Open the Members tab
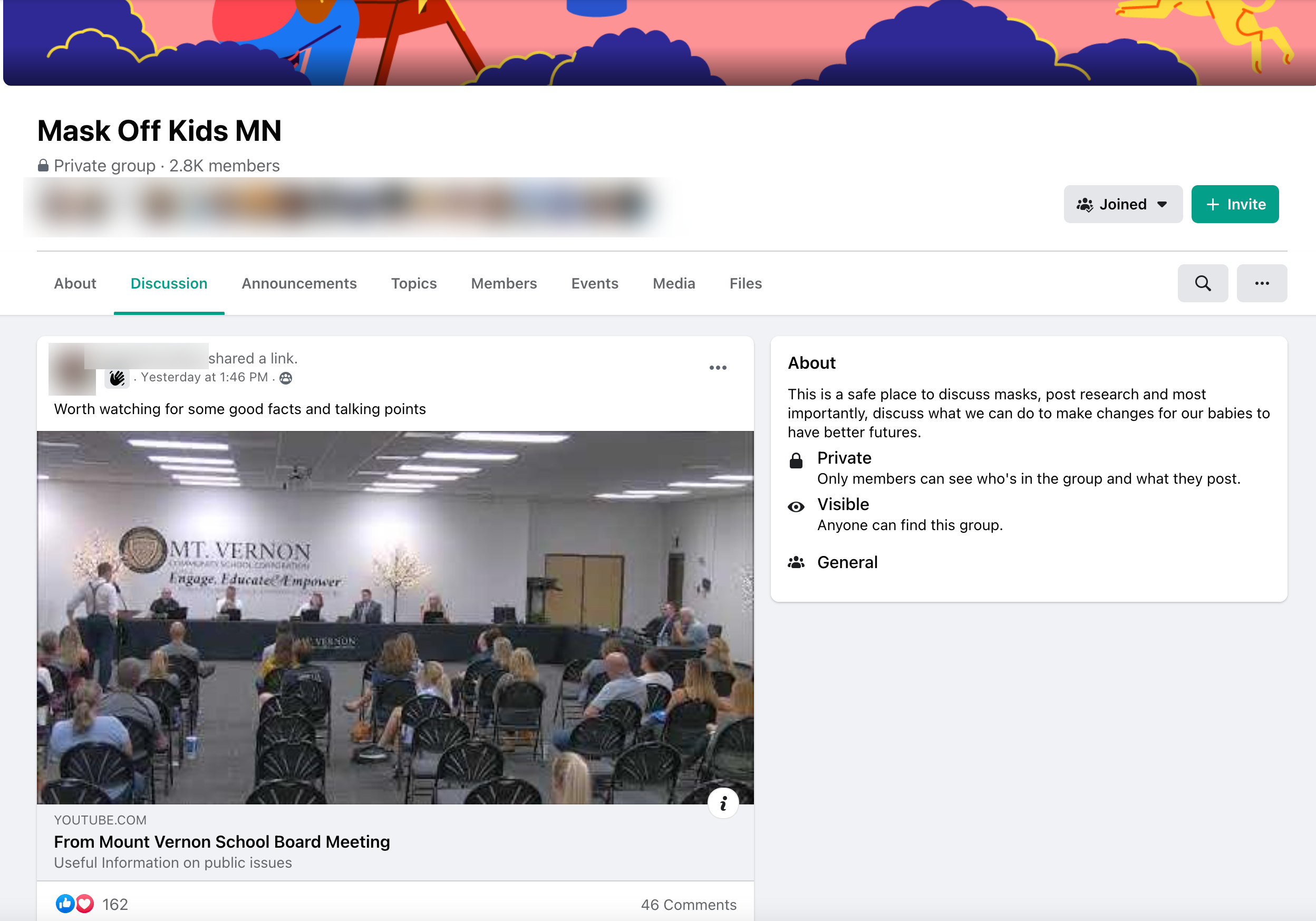 click(x=504, y=283)
